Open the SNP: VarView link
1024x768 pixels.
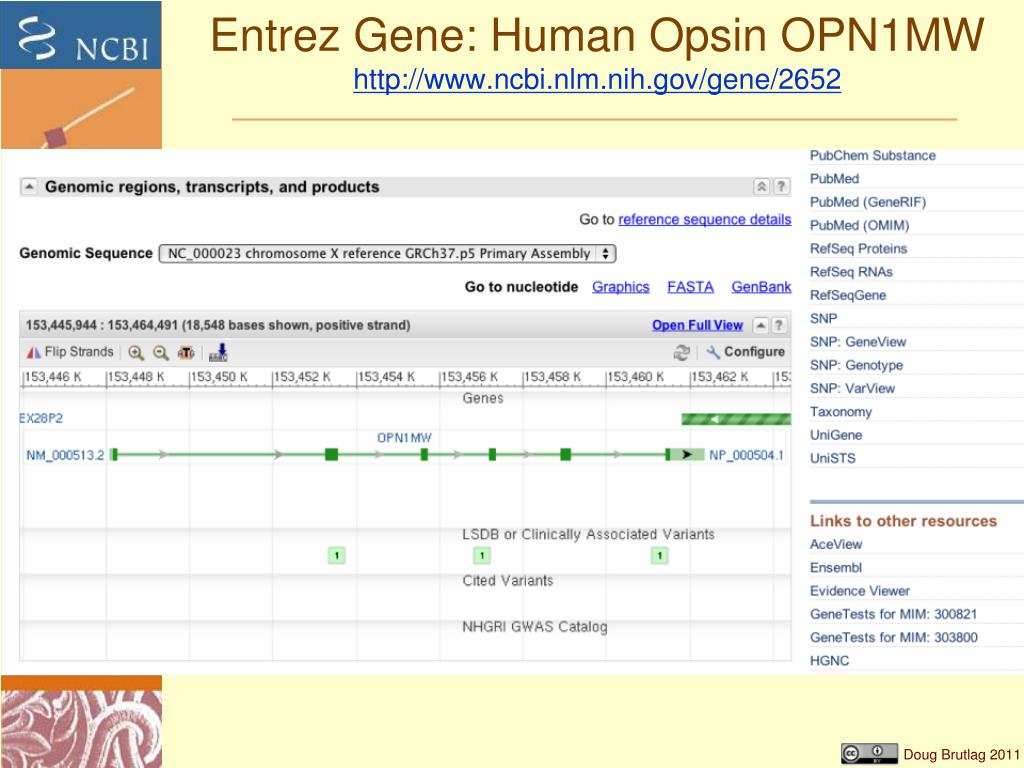(852, 389)
